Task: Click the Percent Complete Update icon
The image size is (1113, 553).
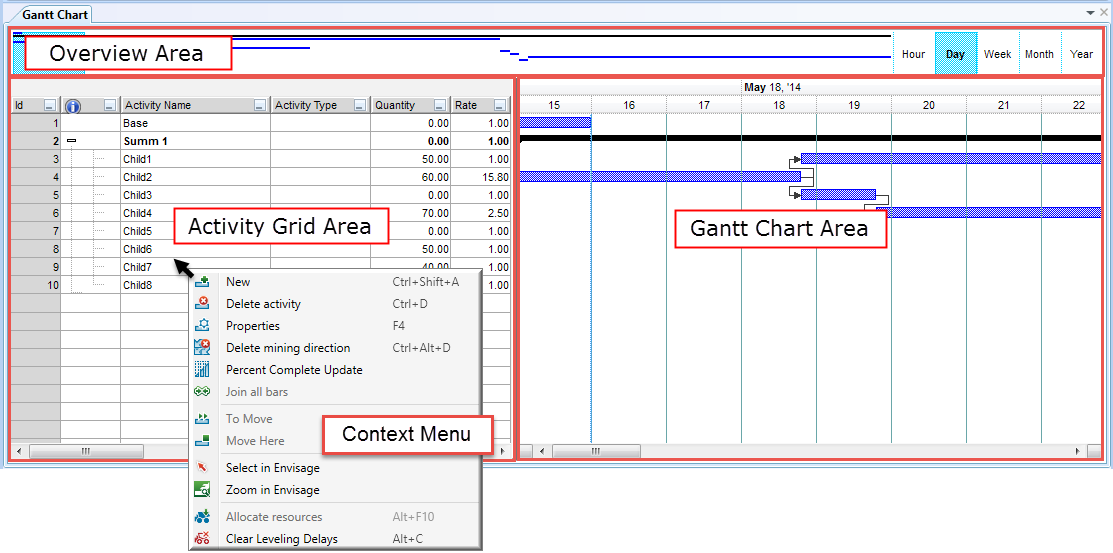Action: (202, 370)
